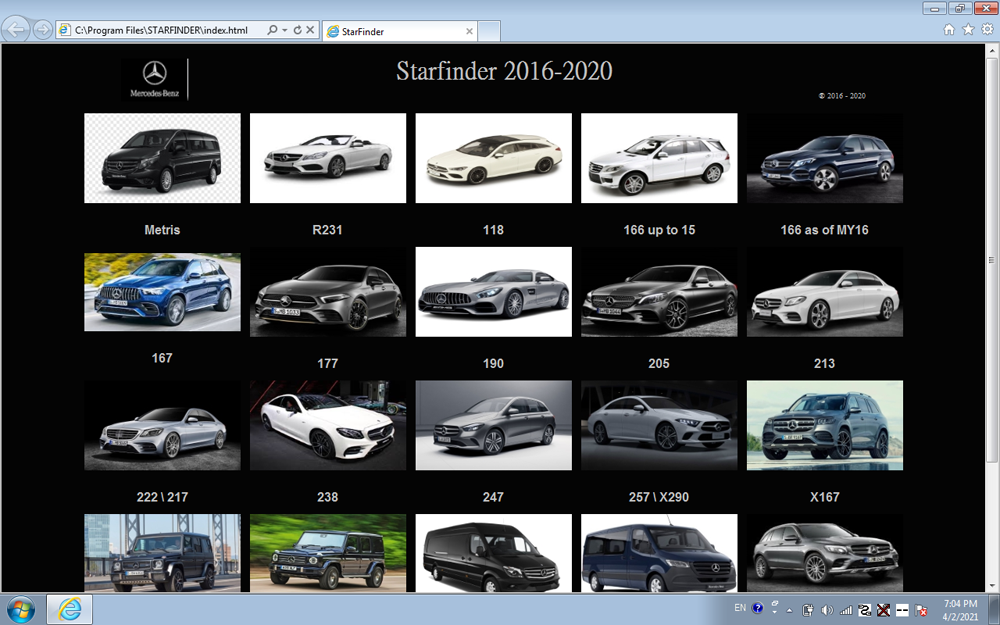Click the 238 model label
The height and width of the screenshot is (625, 1000).
click(x=327, y=497)
